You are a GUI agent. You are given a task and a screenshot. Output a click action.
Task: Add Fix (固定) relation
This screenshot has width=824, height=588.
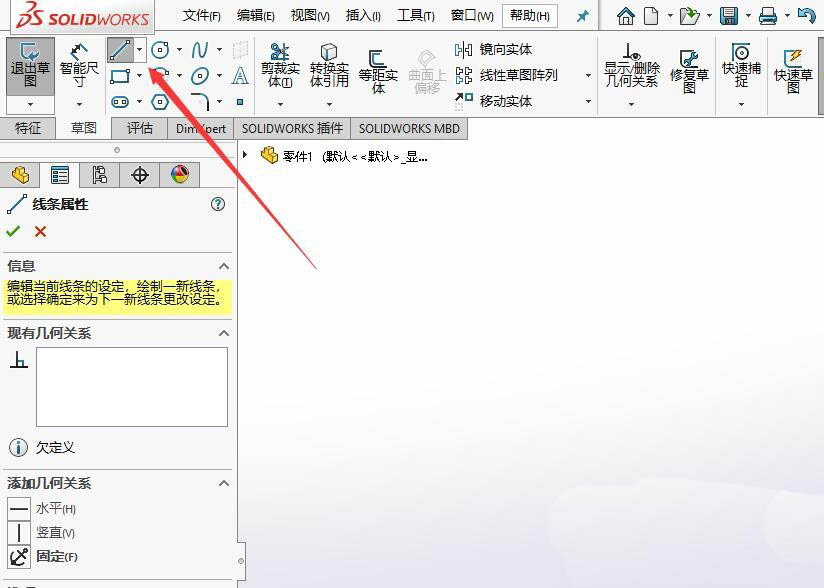43,556
